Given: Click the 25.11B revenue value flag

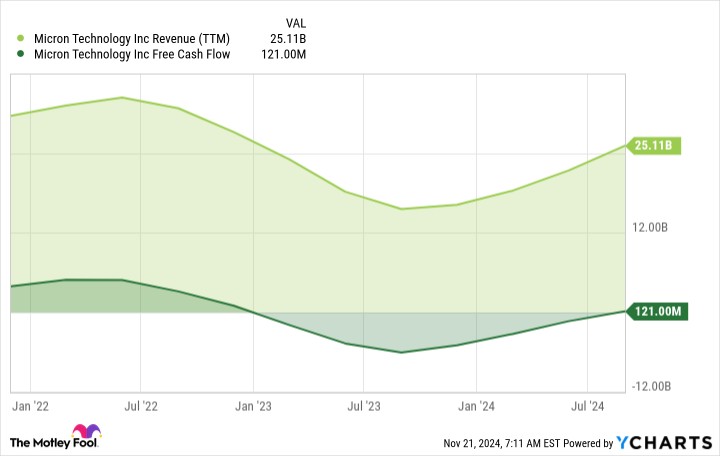Looking at the screenshot, I should [x=653, y=146].
